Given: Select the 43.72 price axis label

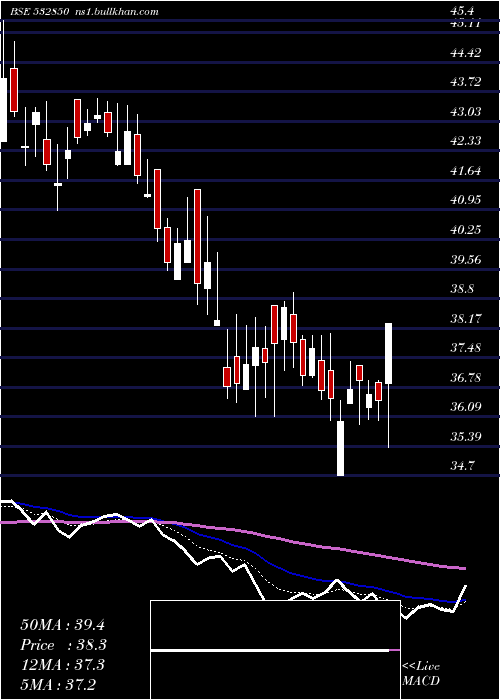Looking at the screenshot, I should click(x=466, y=82).
